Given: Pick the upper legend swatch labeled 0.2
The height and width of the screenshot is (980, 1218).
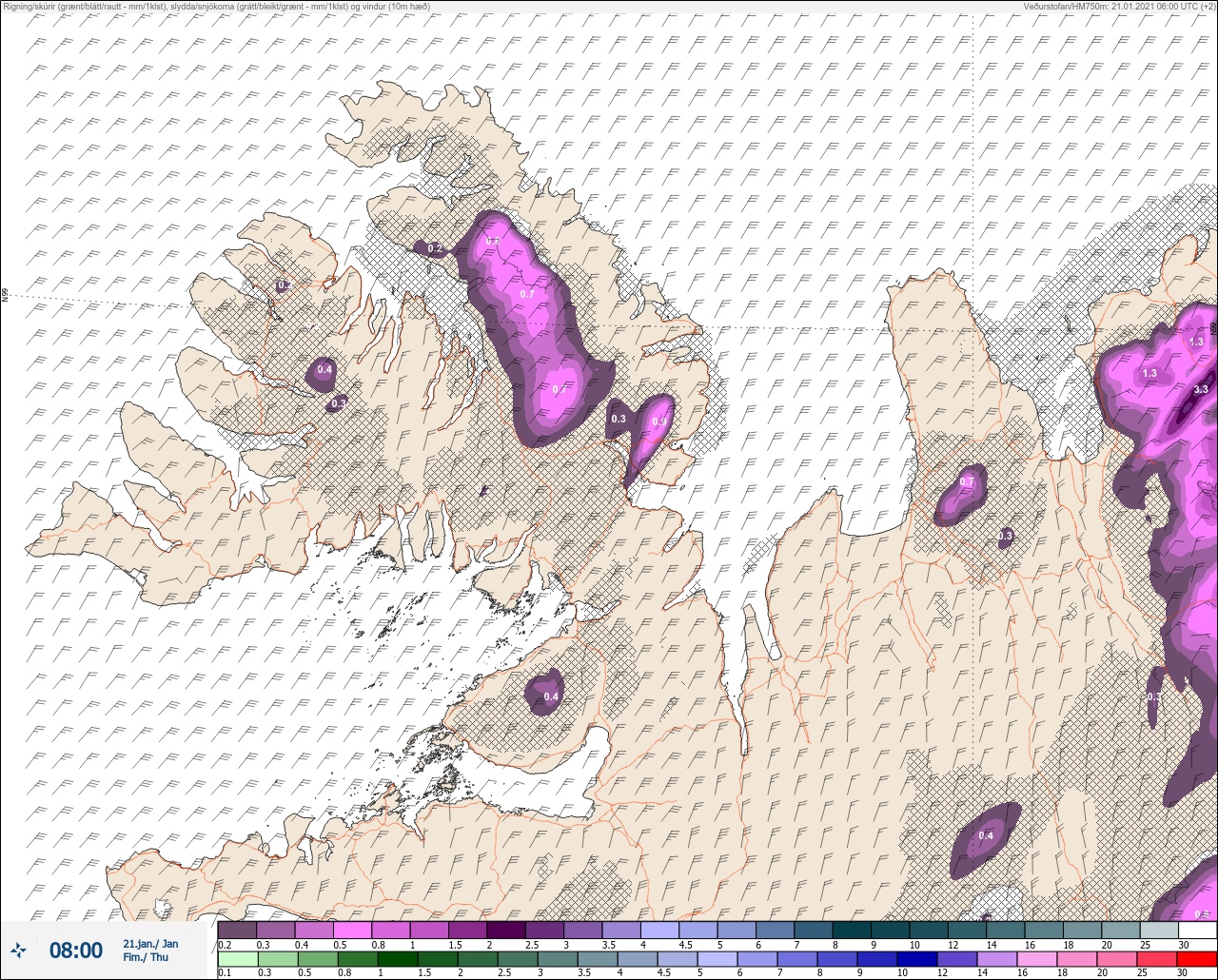Looking at the screenshot, I should tap(237, 930).
